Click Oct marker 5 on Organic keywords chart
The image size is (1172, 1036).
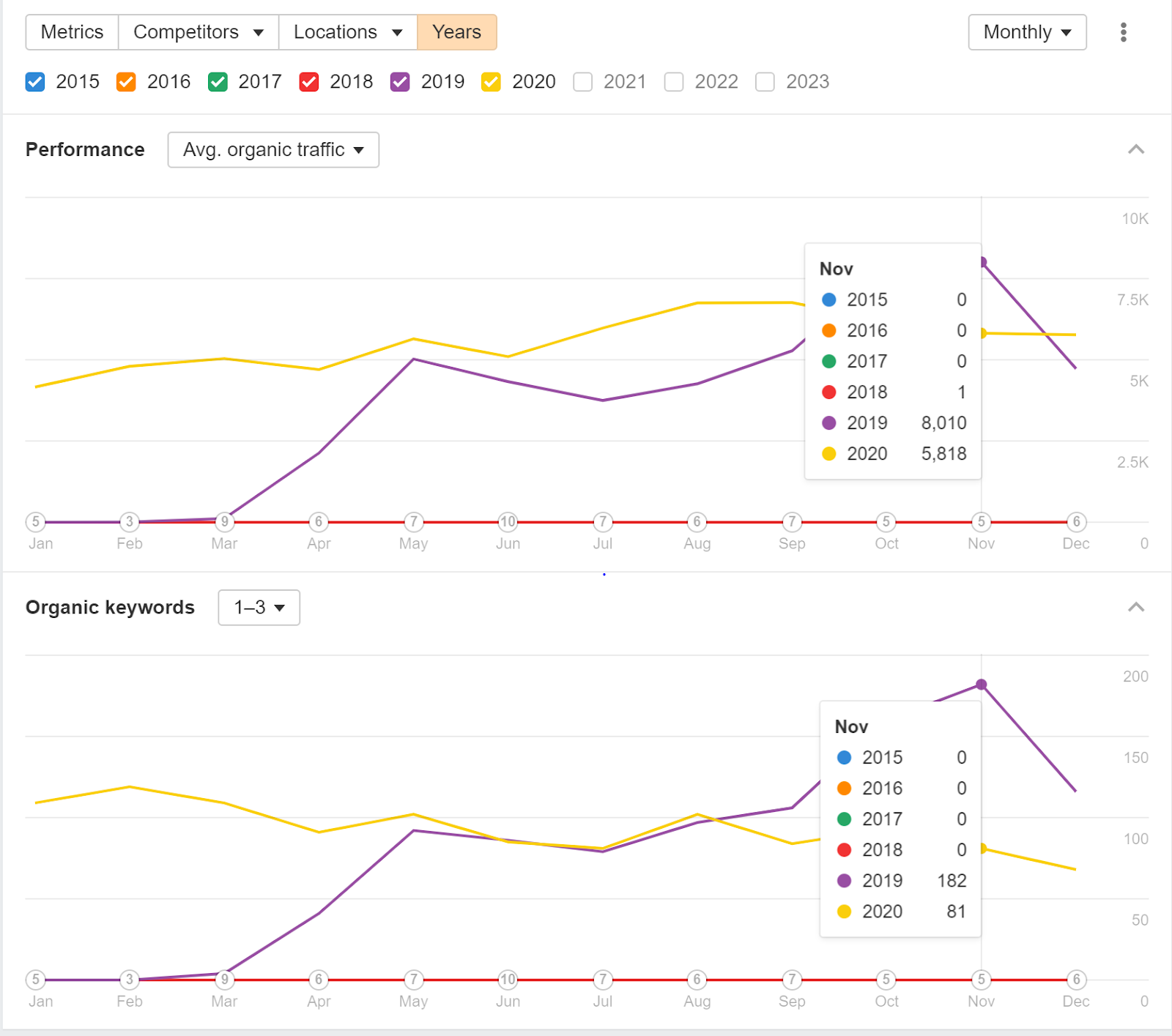pos(886,980)
